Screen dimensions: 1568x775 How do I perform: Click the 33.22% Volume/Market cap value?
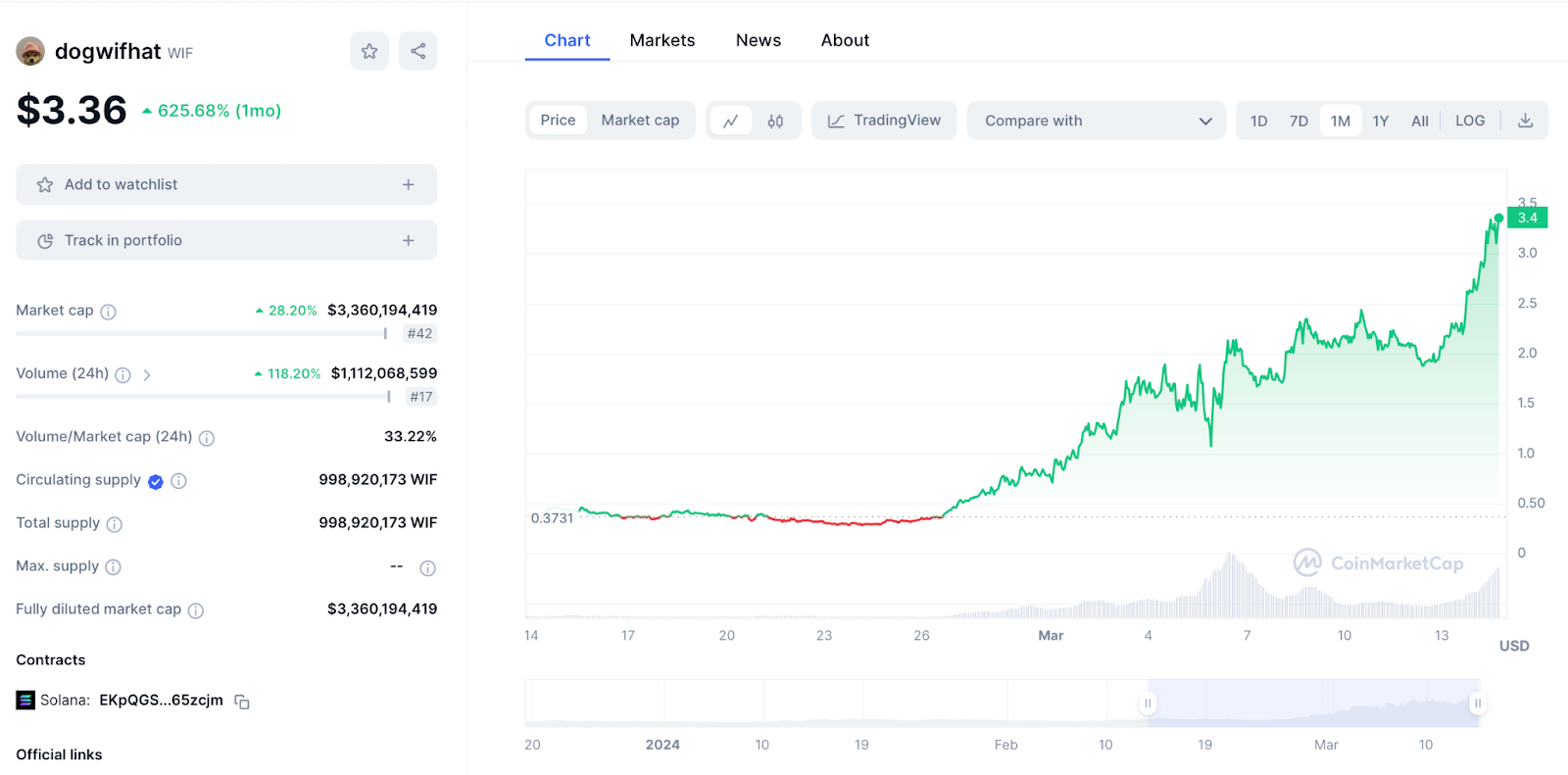(x=411, y=436)
